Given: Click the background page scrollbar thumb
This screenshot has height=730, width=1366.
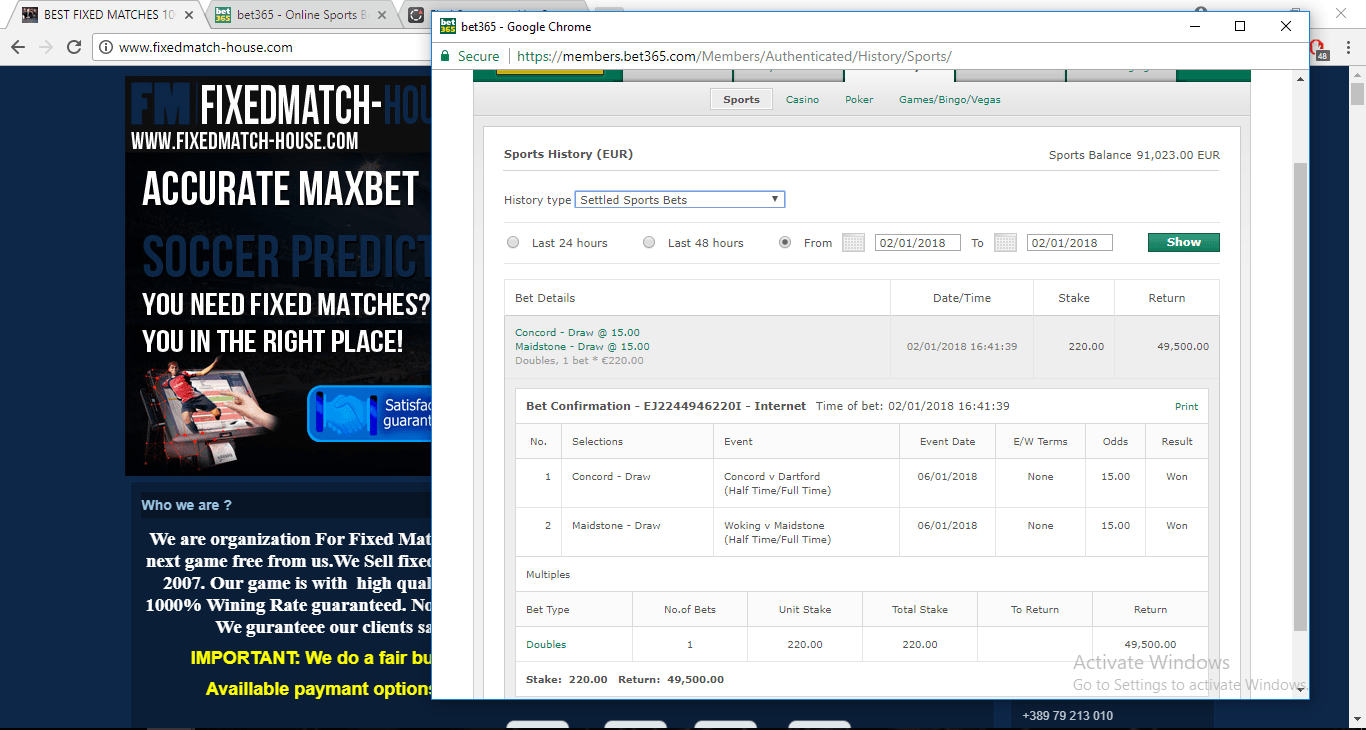Looking at the screenshot, I should pos(1357,93).
